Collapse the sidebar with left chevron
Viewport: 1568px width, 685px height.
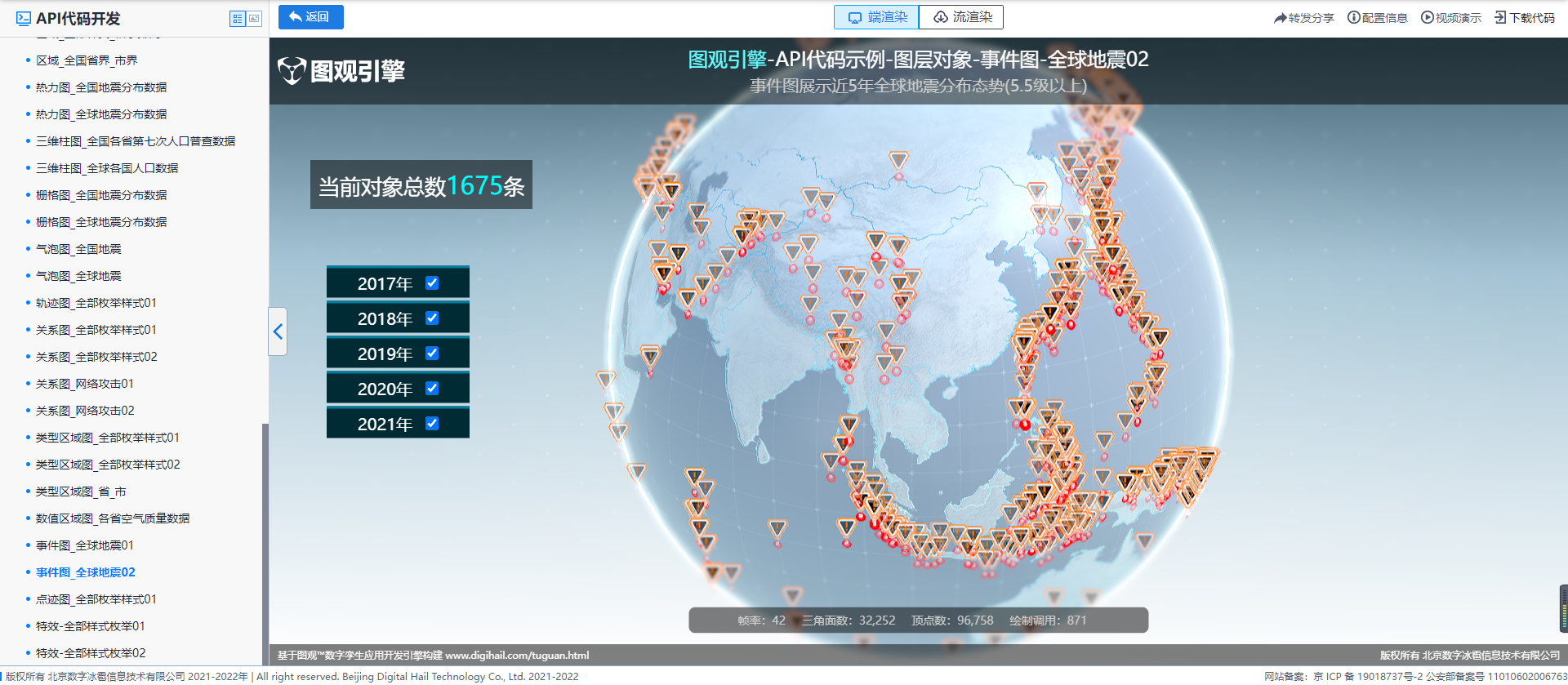pos(278,331)
